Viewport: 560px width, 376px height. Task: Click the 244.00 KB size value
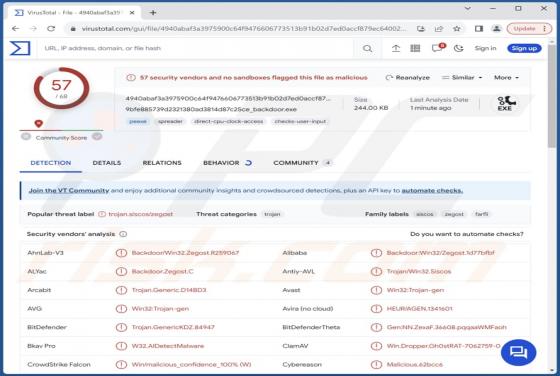[x=371, y=108]
